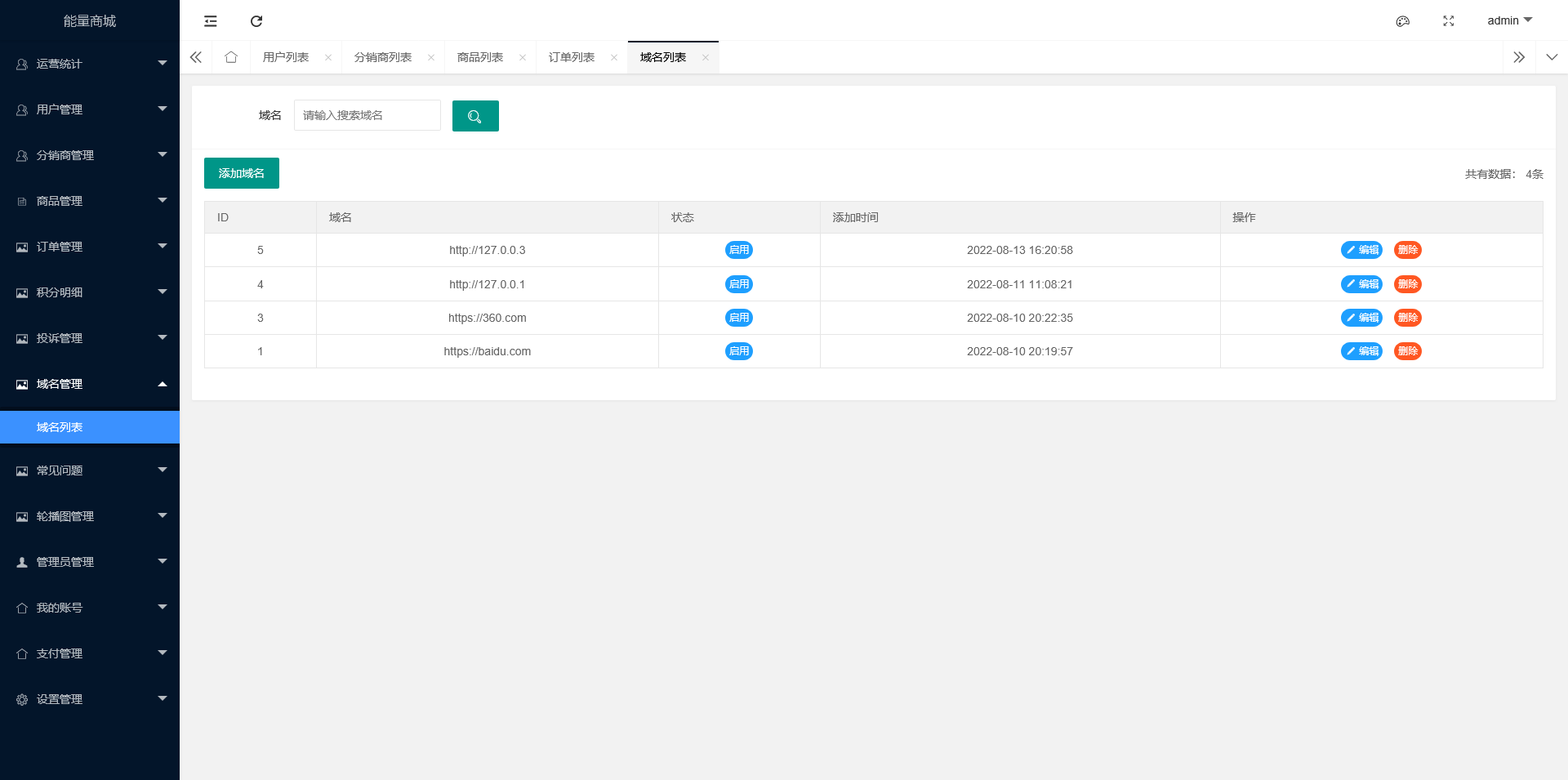Image resolution: width=1568 pixels, height=780 pixels.
Task: Switch to the 商品列表 tab
Action: (x=480, y=57)
